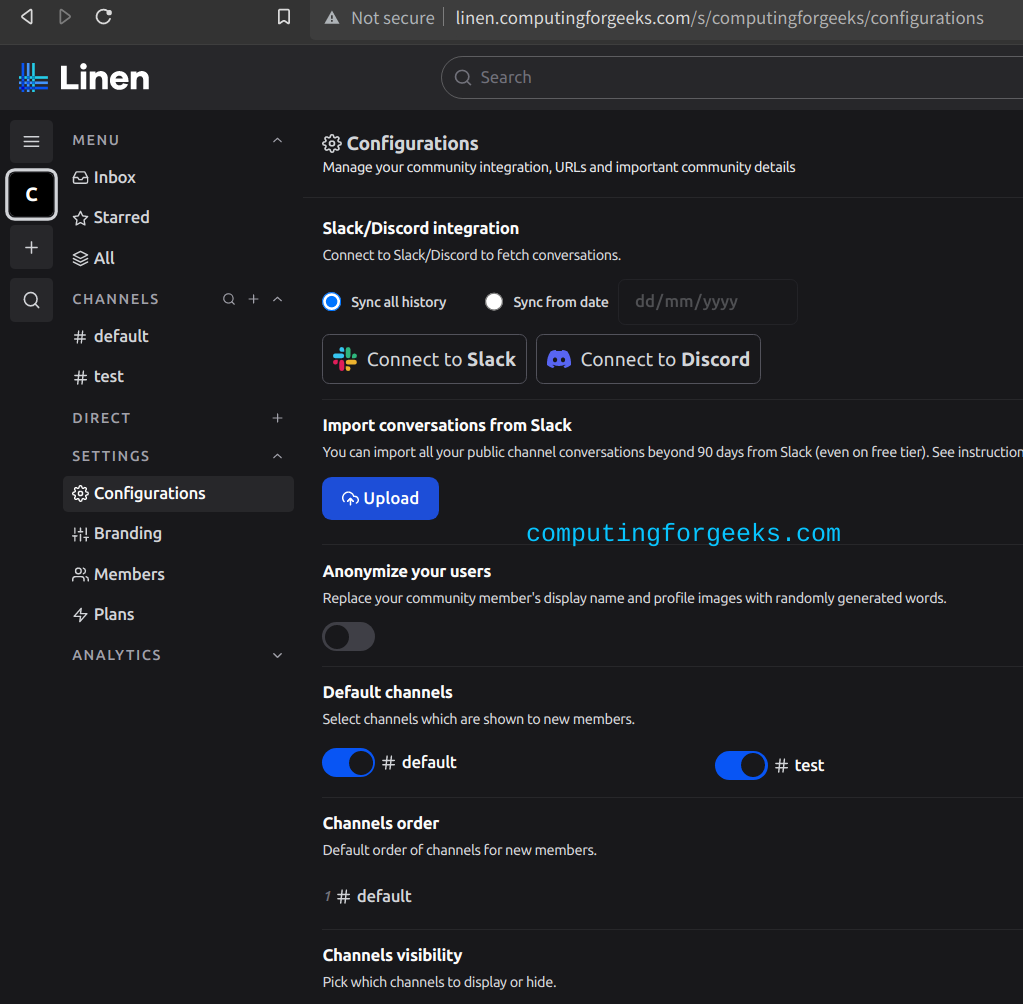Viewport: 1023px width, 1004px height.
Task: Search channels using the Channels magnifier icon
Action: click(x=229, y=299)
